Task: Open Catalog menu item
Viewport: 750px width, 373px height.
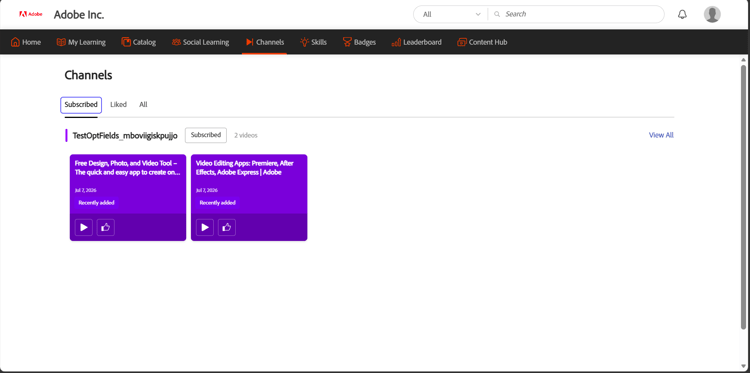Action: (139, 42)
